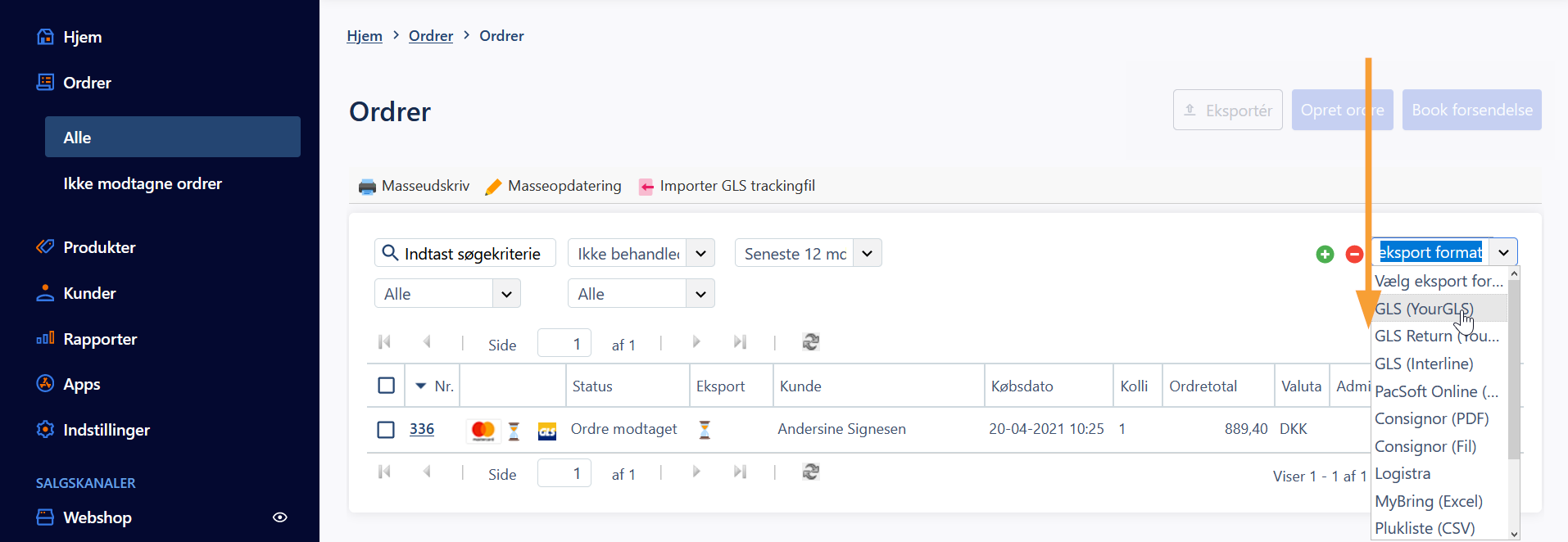Image resolution: width=1568 pixels, height=542 pixels.
Task: Go to next page arrow above table
Action: (696, 342)
